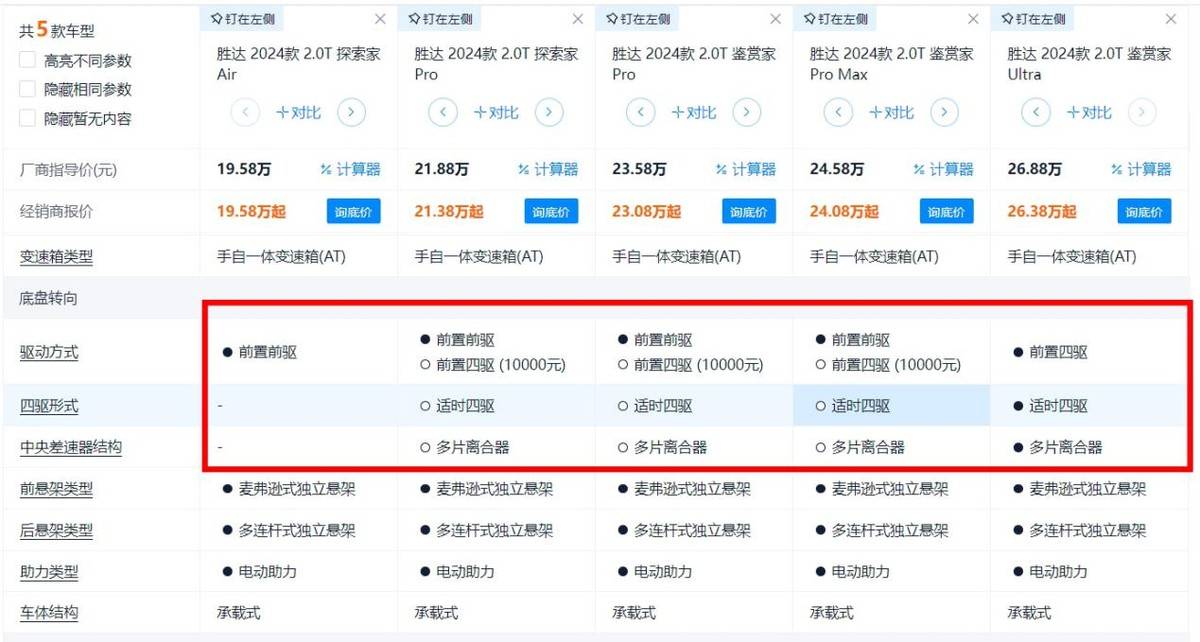The height and width of the screenshot is (642, 1200).
Task: Remove the 鉴赏家 Ultra model column
Action: coord(1171,19)
